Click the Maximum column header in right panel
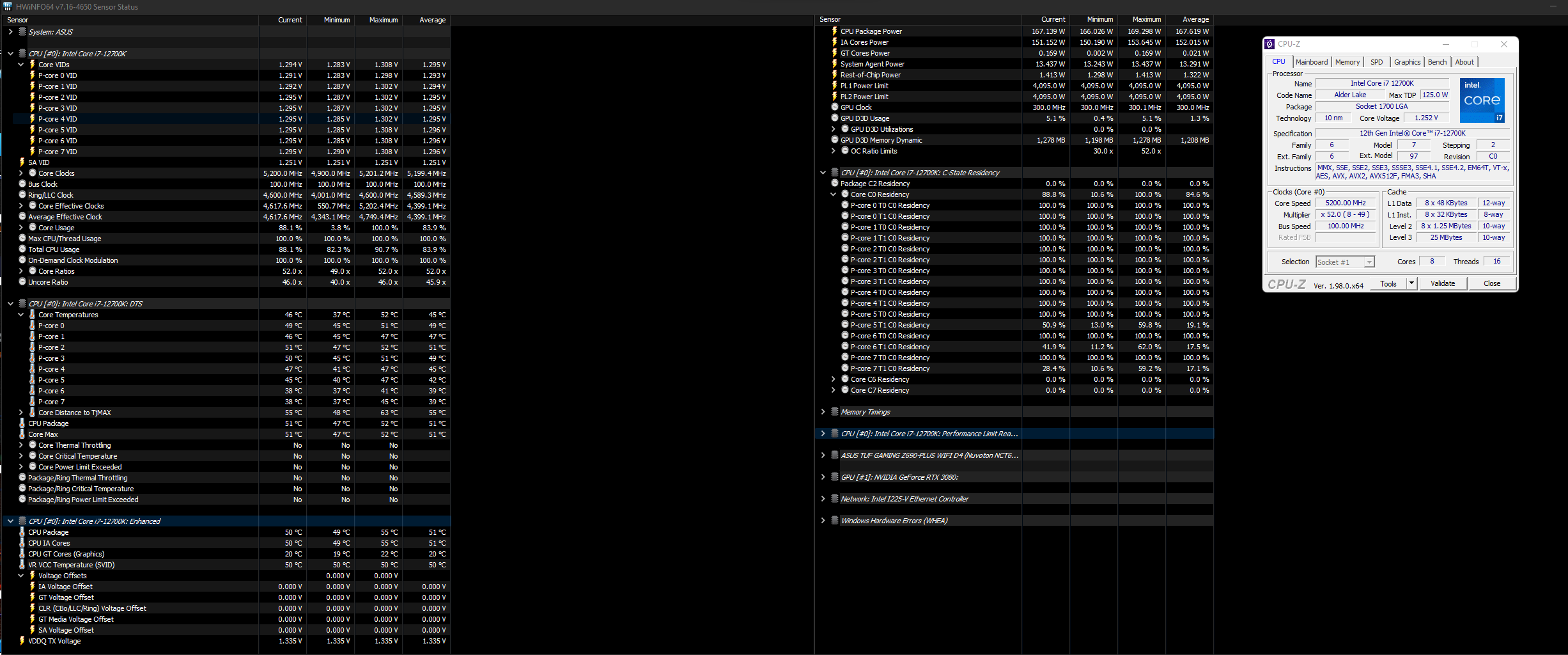 tap(1142, 20)
